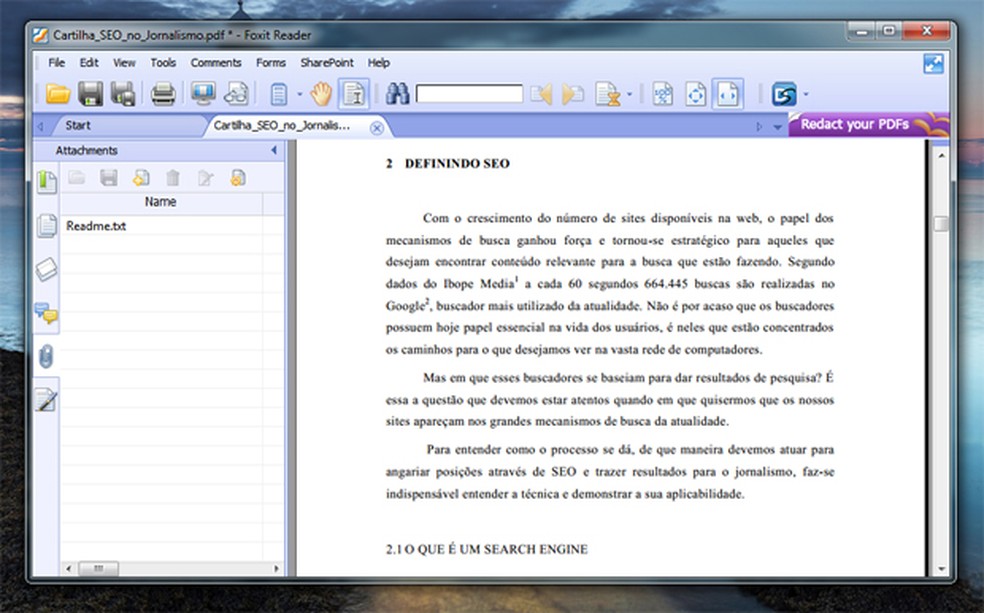This screenshot has height=613, width=984.
Task: Open text viewer with the glasses icon
Action: [x=237, y=94]
